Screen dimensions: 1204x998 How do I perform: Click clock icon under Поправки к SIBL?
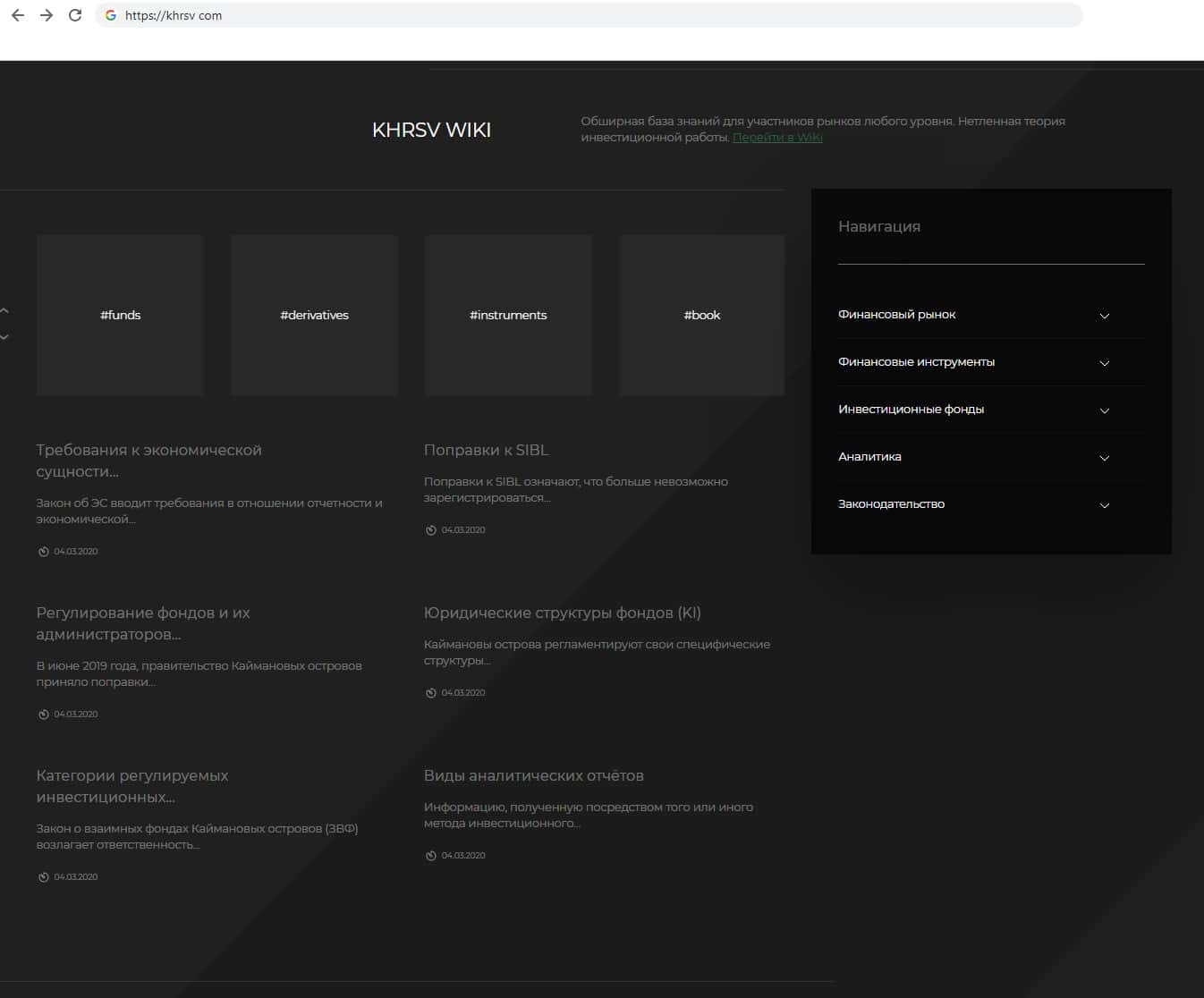431,530
